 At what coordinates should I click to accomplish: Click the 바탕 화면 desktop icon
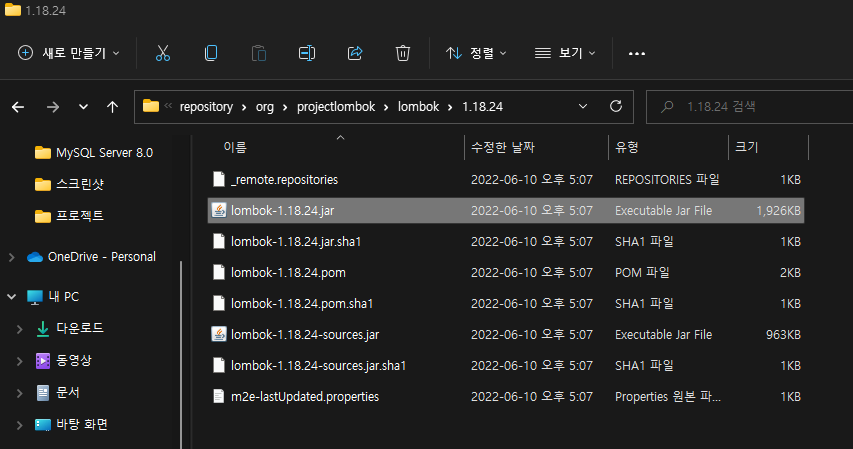[42, 425]
